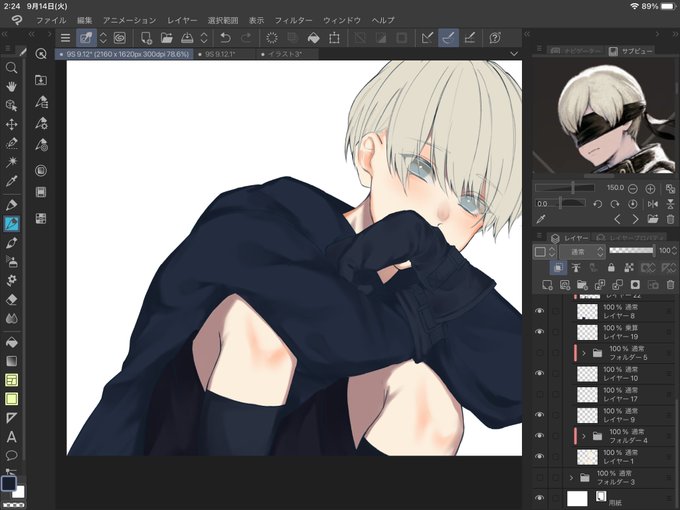The height and width of the screenshot is (510, 680).
Task: Open the Clip Studio assist help icon
Action: tap(495, 38)
